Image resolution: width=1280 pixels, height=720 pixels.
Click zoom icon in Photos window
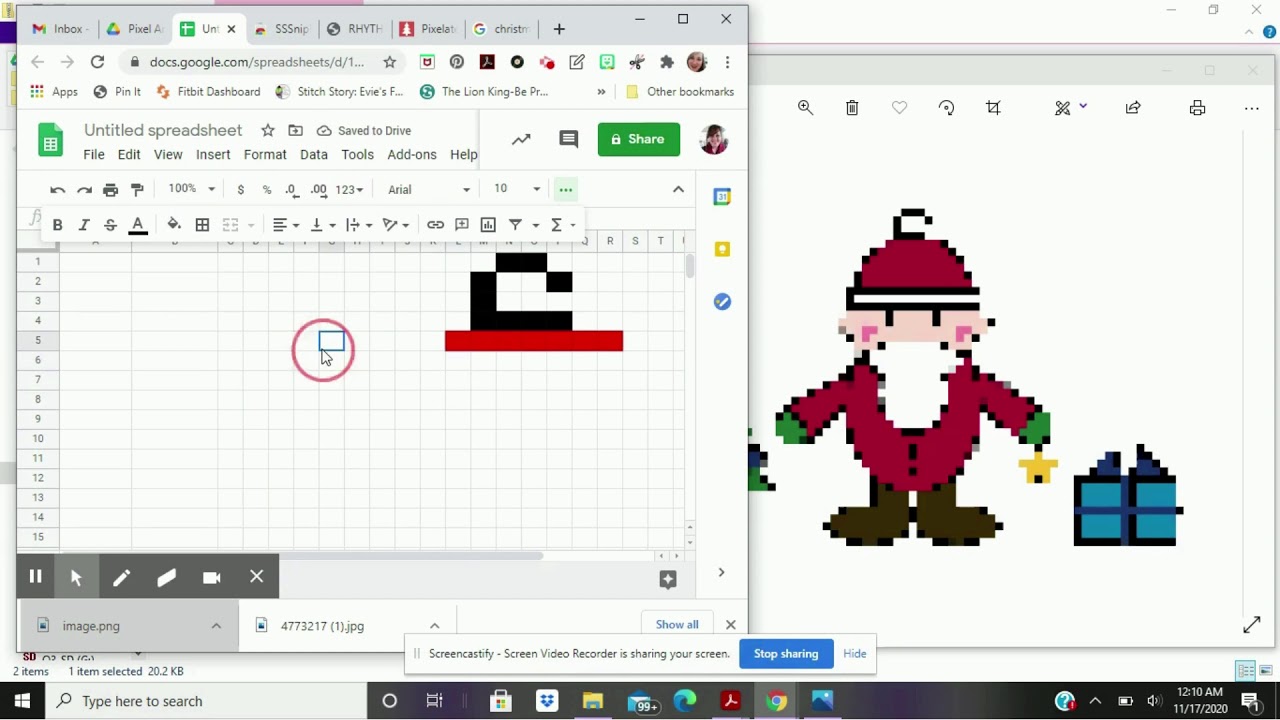[805, 108]
